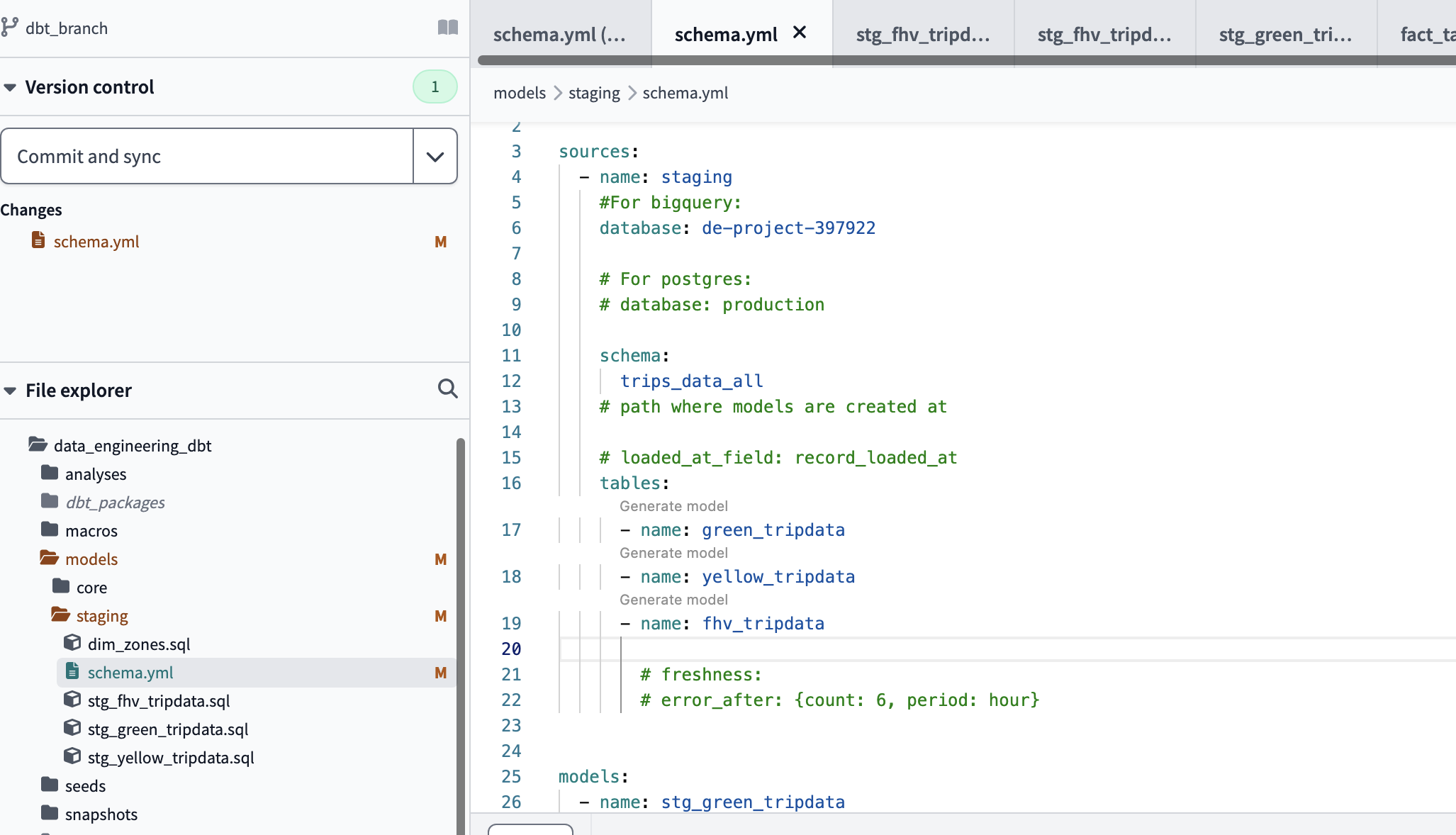
Task: Open dim_zones.sql in the file tree
Action: 139,644
